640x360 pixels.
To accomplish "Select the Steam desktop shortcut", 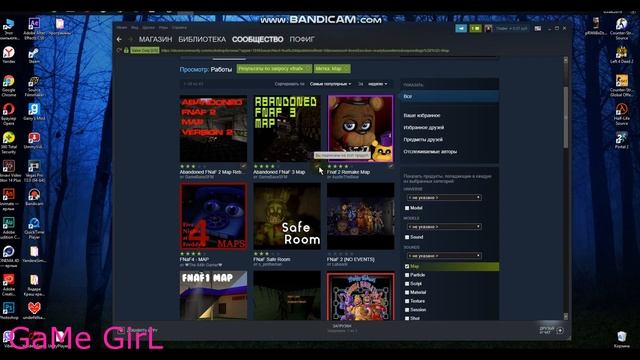I will [x=34, y=56].
